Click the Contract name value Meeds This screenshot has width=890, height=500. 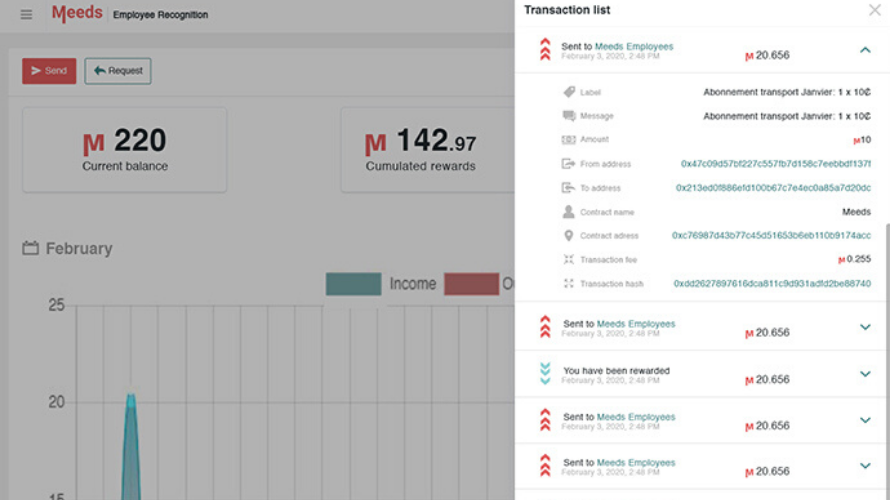(857, 212)
